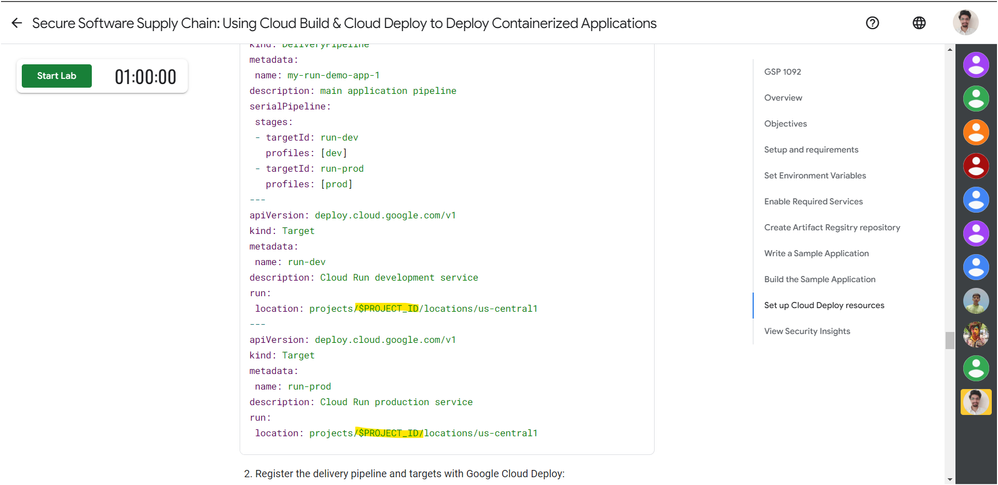Click the page vertical scrollbar thumb
The height and width of the screenshot is (485, 998).
tap(950, 340)
